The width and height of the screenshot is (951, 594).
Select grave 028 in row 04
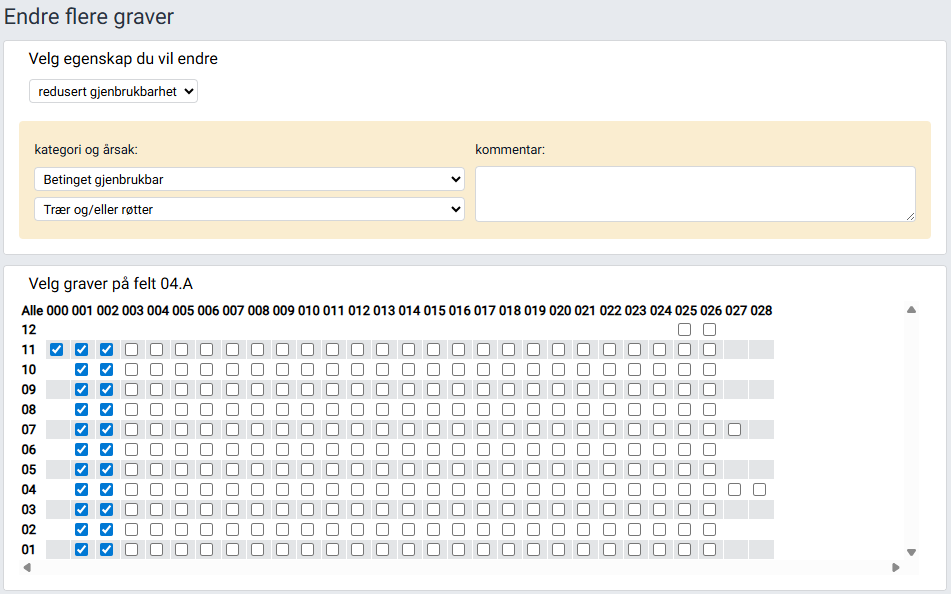click(759, 489)
